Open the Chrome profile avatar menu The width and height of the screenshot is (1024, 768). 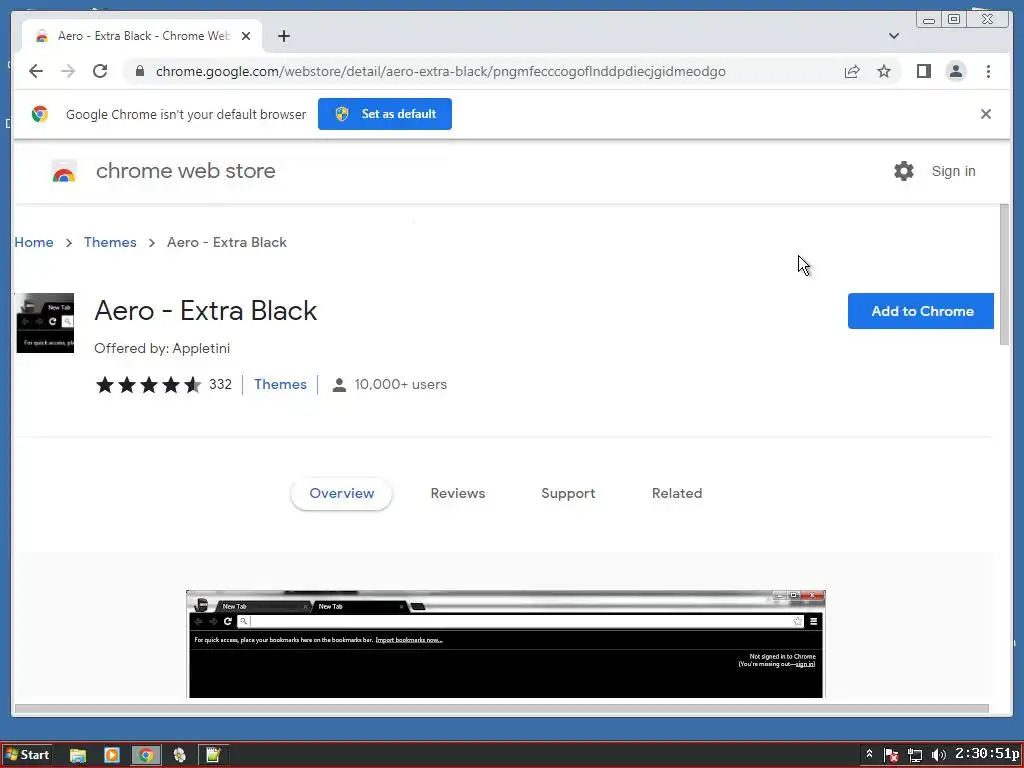tap(955, 71)
